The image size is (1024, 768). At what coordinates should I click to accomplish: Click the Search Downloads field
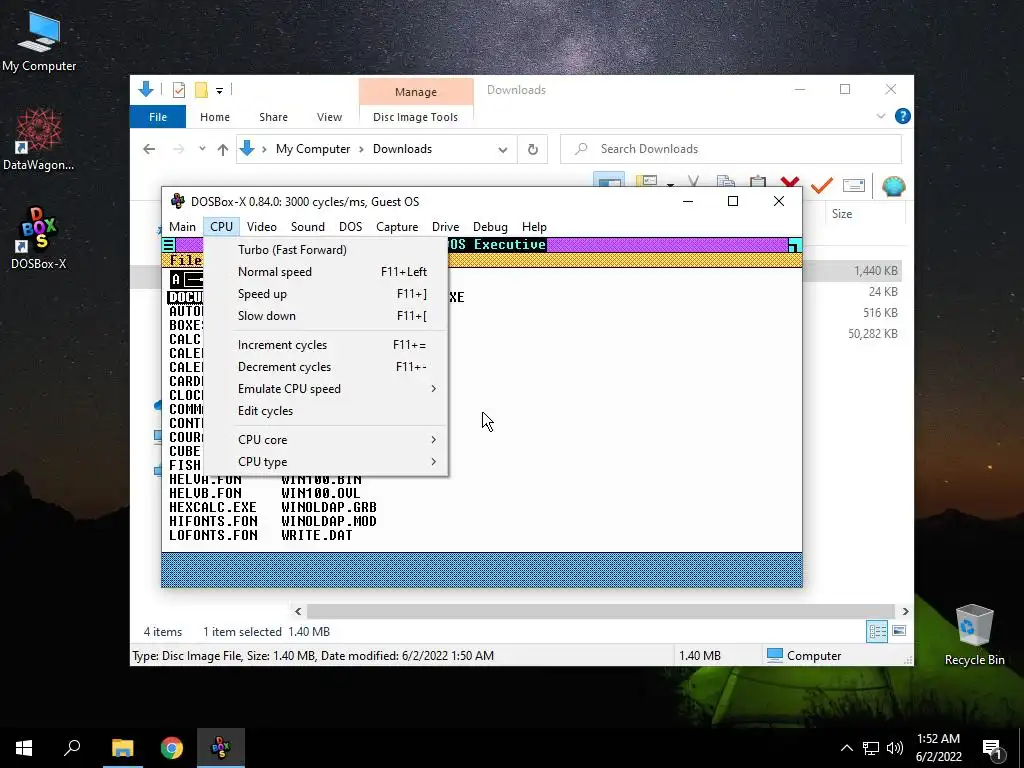click(731, 149)
